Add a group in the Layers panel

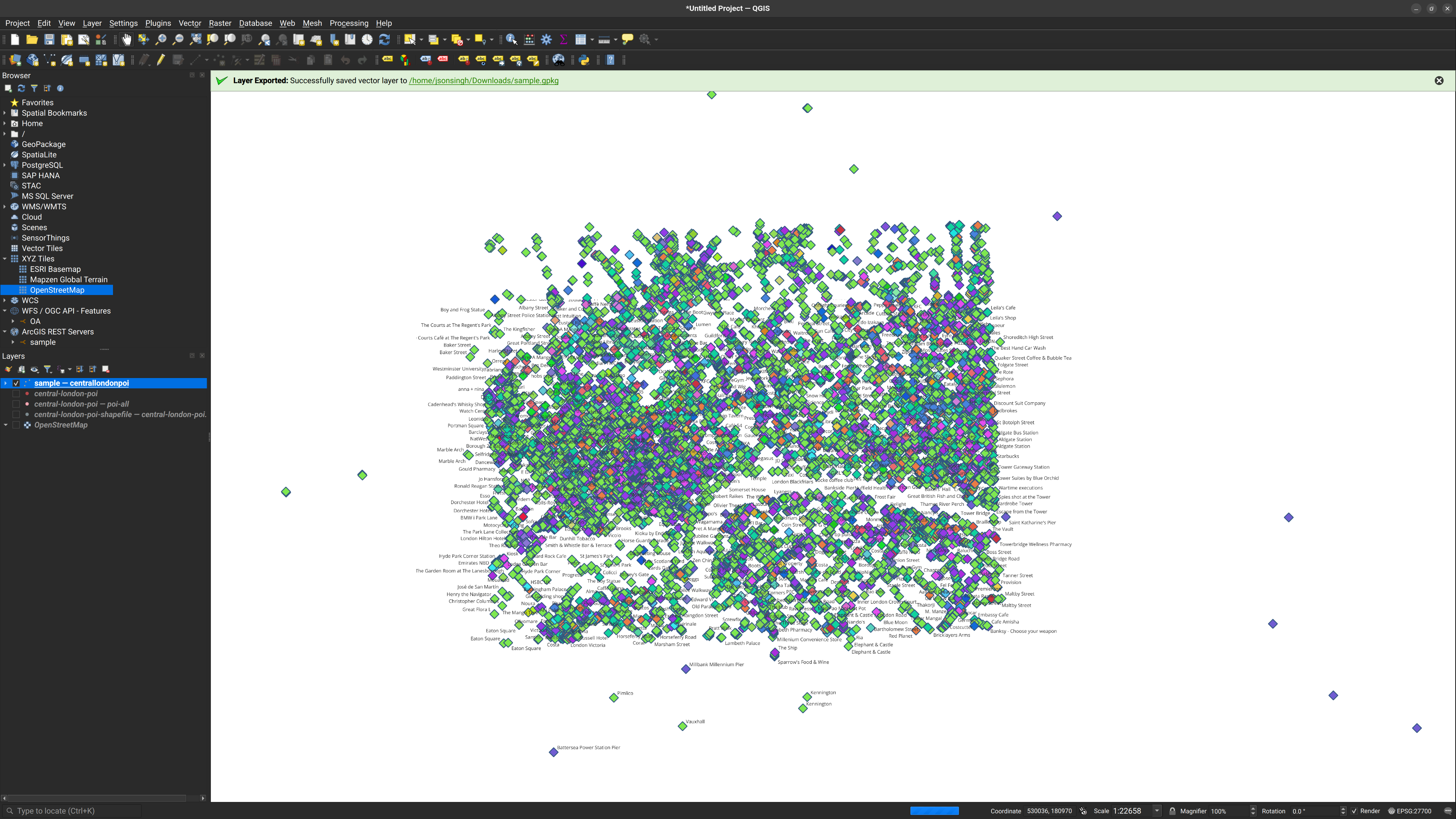point(22,370)
